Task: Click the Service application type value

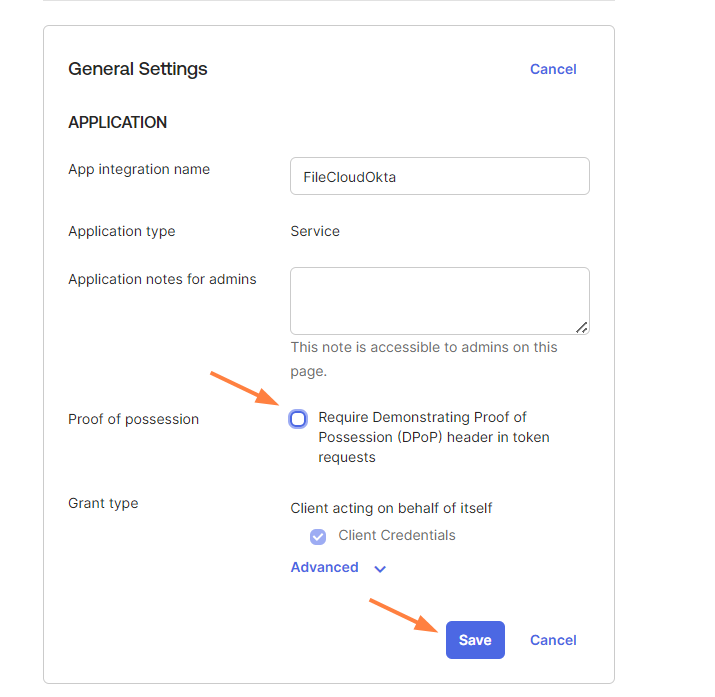Action: (x=315, y=231)
